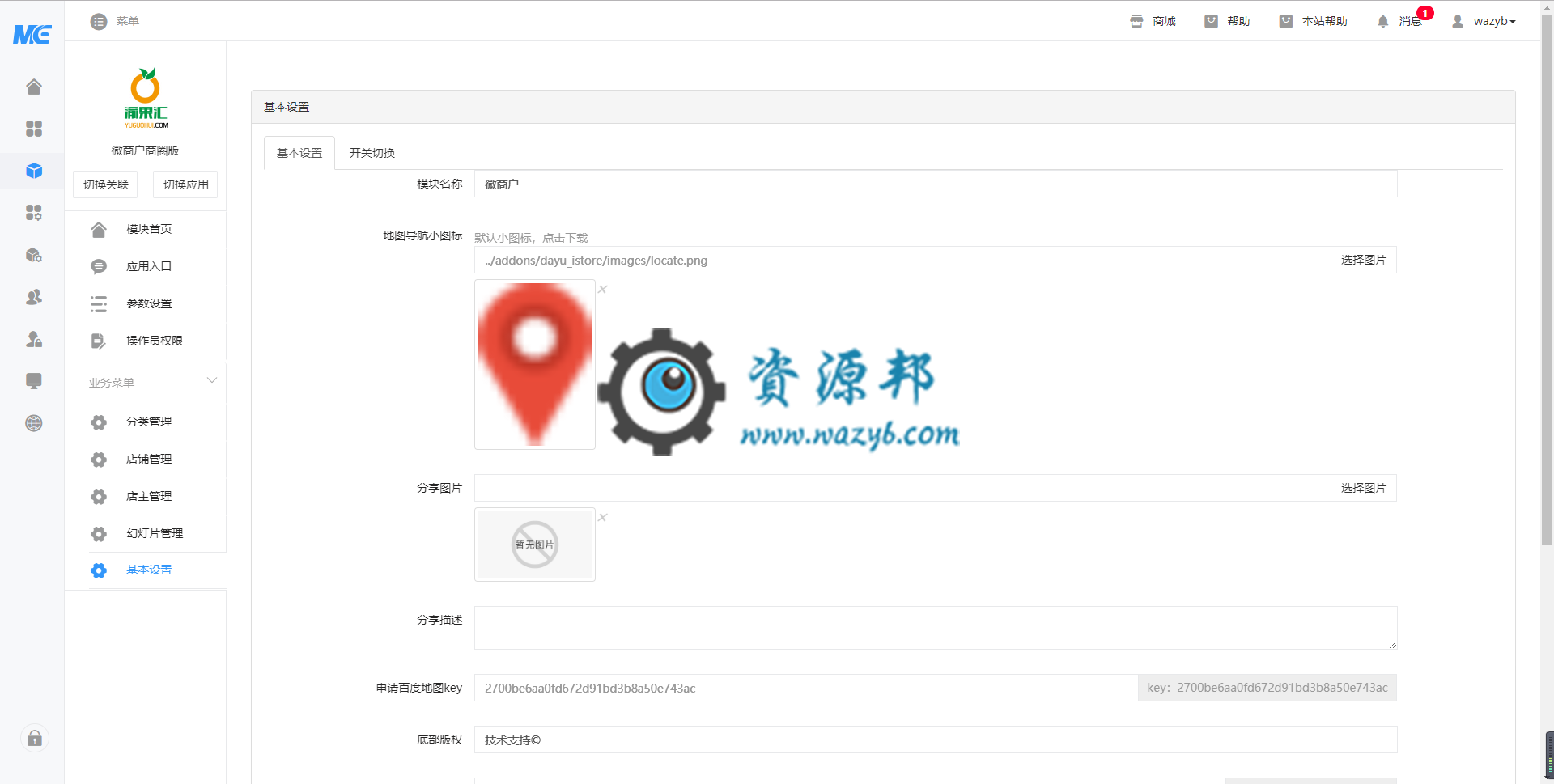Image resolution: width=1554 pixels, height=784 pixels.
Task: Open the four-squares grid icon in rail
Action: (34, 129)
